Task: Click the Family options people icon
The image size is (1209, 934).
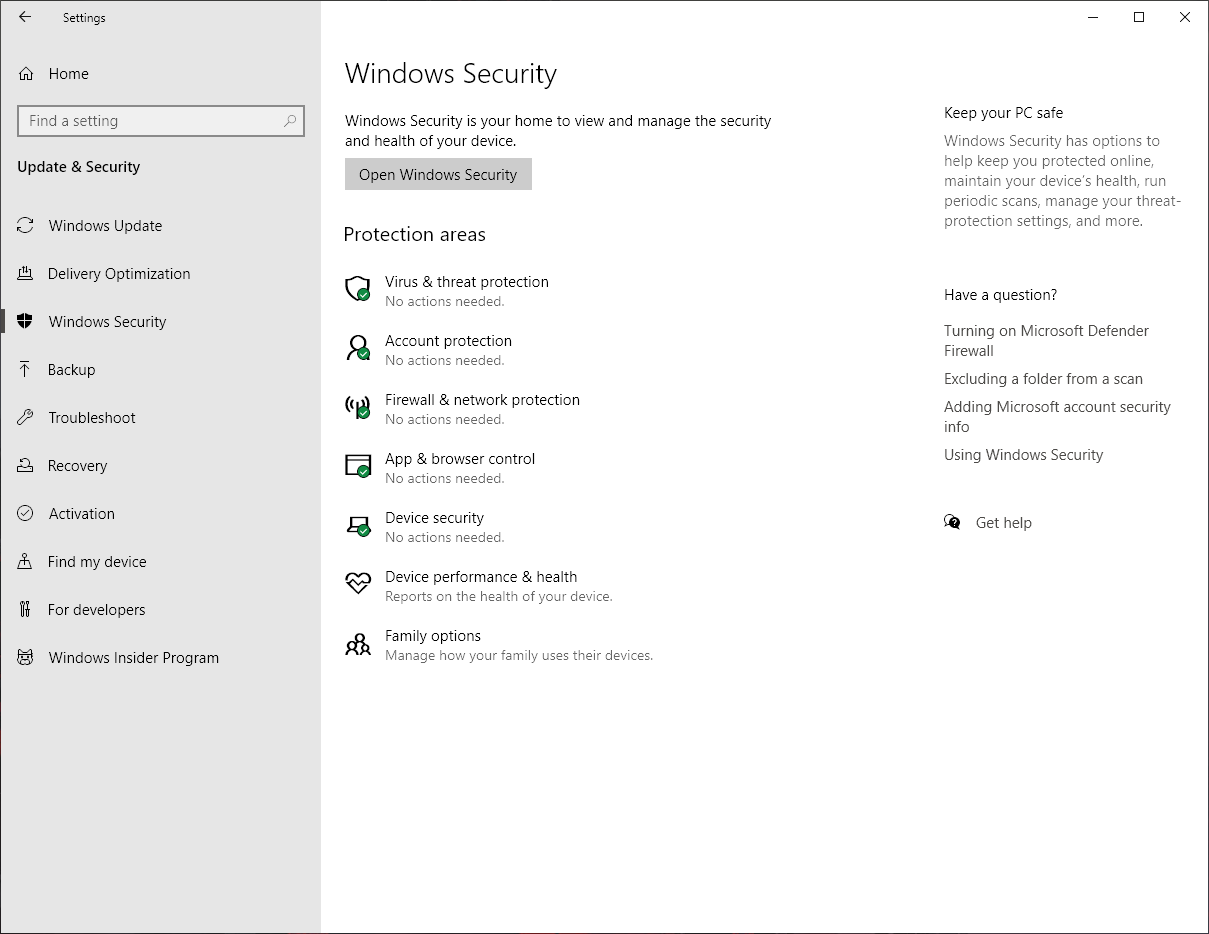Action: [x=358, y=644]
